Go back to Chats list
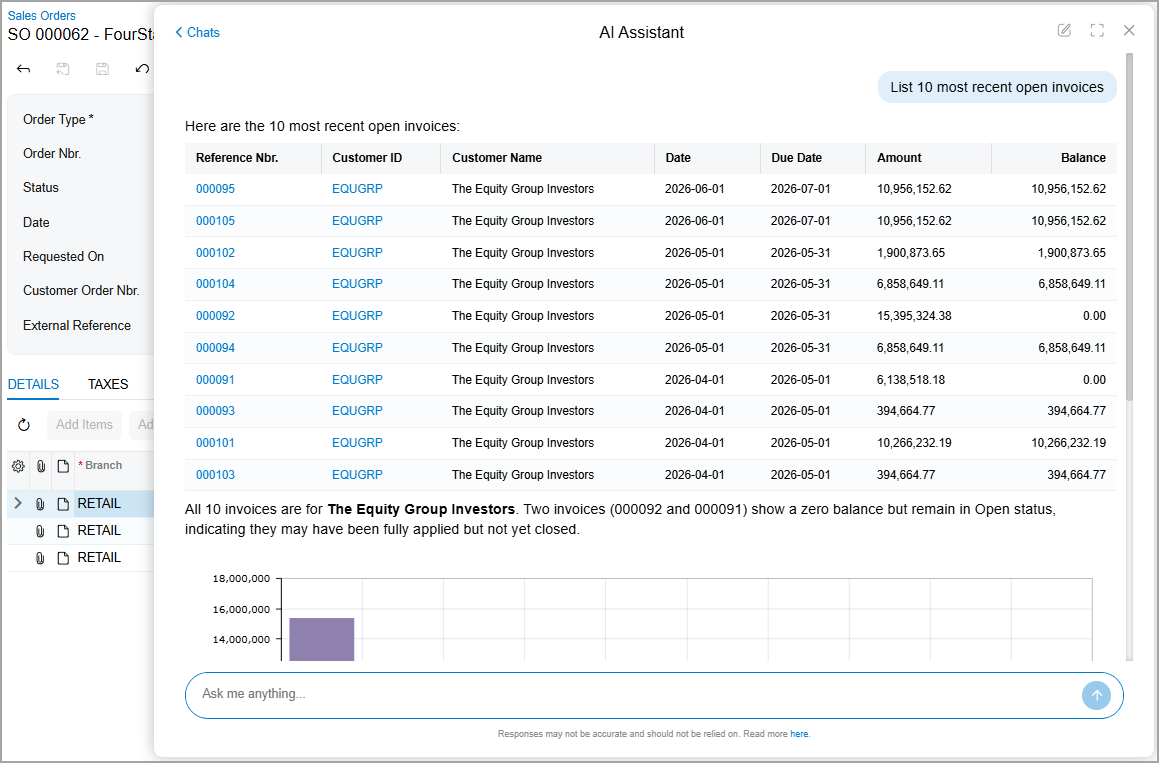 [x=197, y=32]
